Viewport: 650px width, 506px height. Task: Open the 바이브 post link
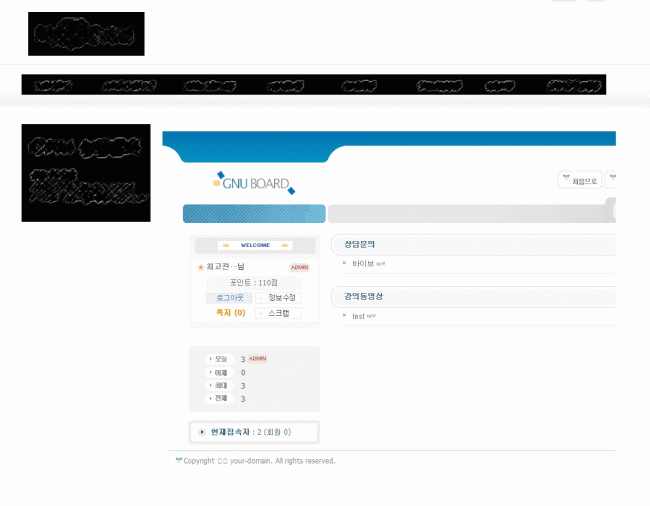click(x=362, y=264)
